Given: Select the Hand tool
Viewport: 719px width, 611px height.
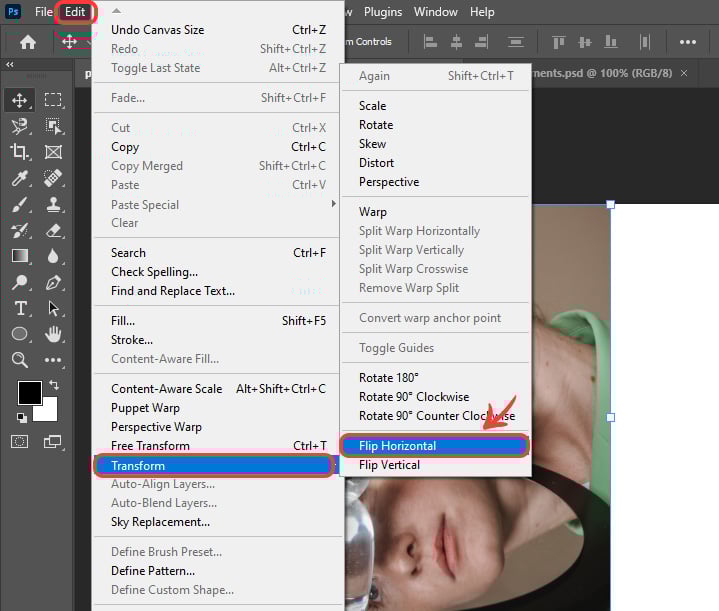Looking at the screenshot, I should click(53, 334).
